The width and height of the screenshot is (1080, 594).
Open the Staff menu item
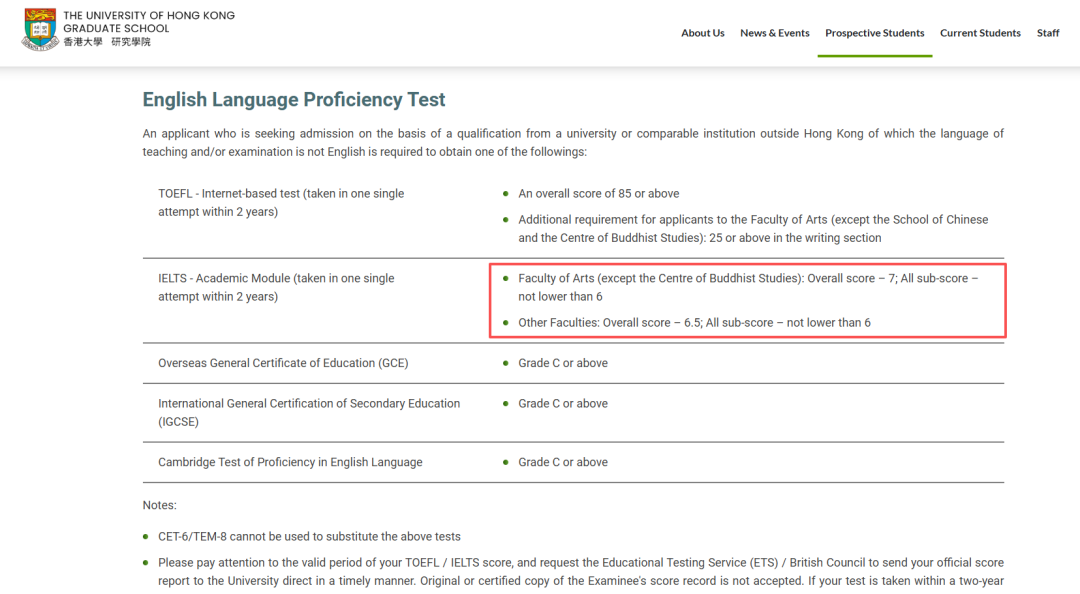[1047, 33]
